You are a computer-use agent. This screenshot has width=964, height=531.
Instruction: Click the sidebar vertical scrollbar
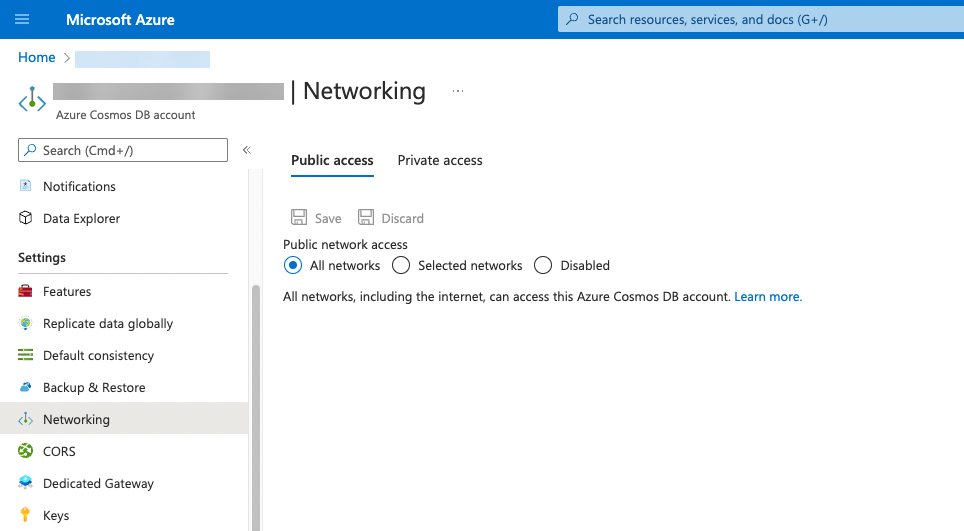[256, 406]
